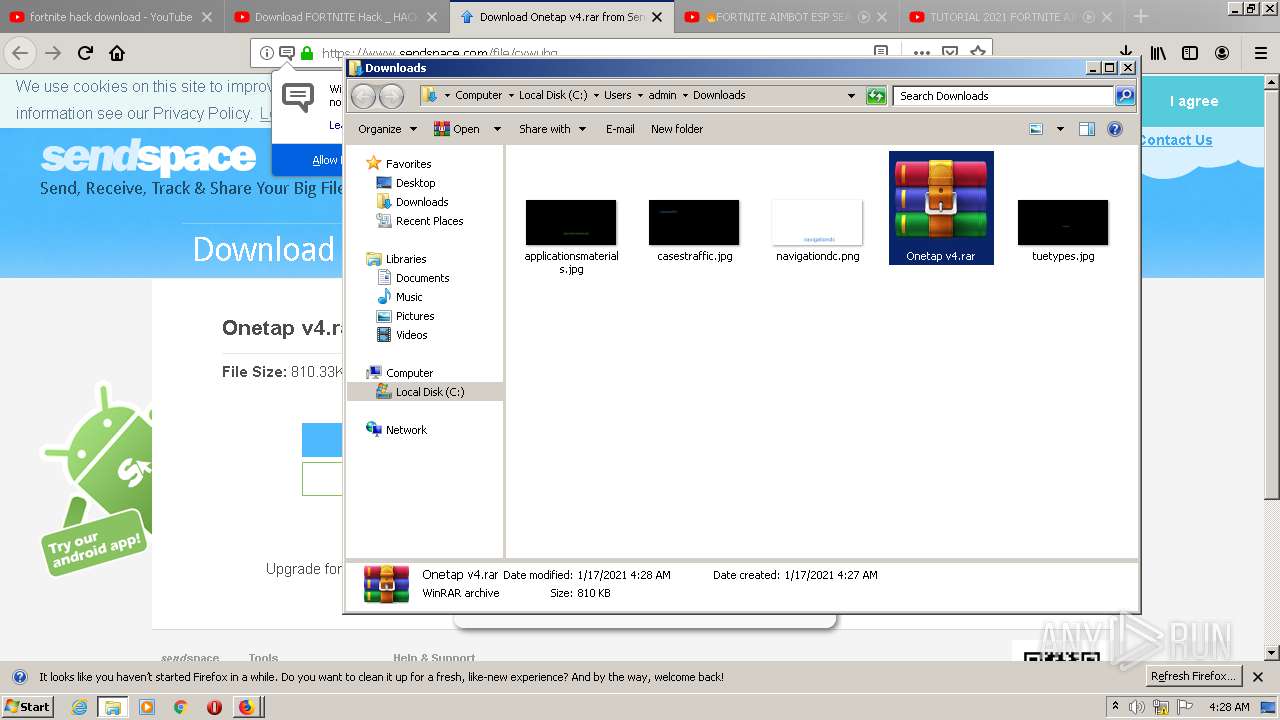The height and width of the screenshot is (720, 1280).
Task: Click the Local Disk (C:) breadcrumb
Action: tap(553, 96)
